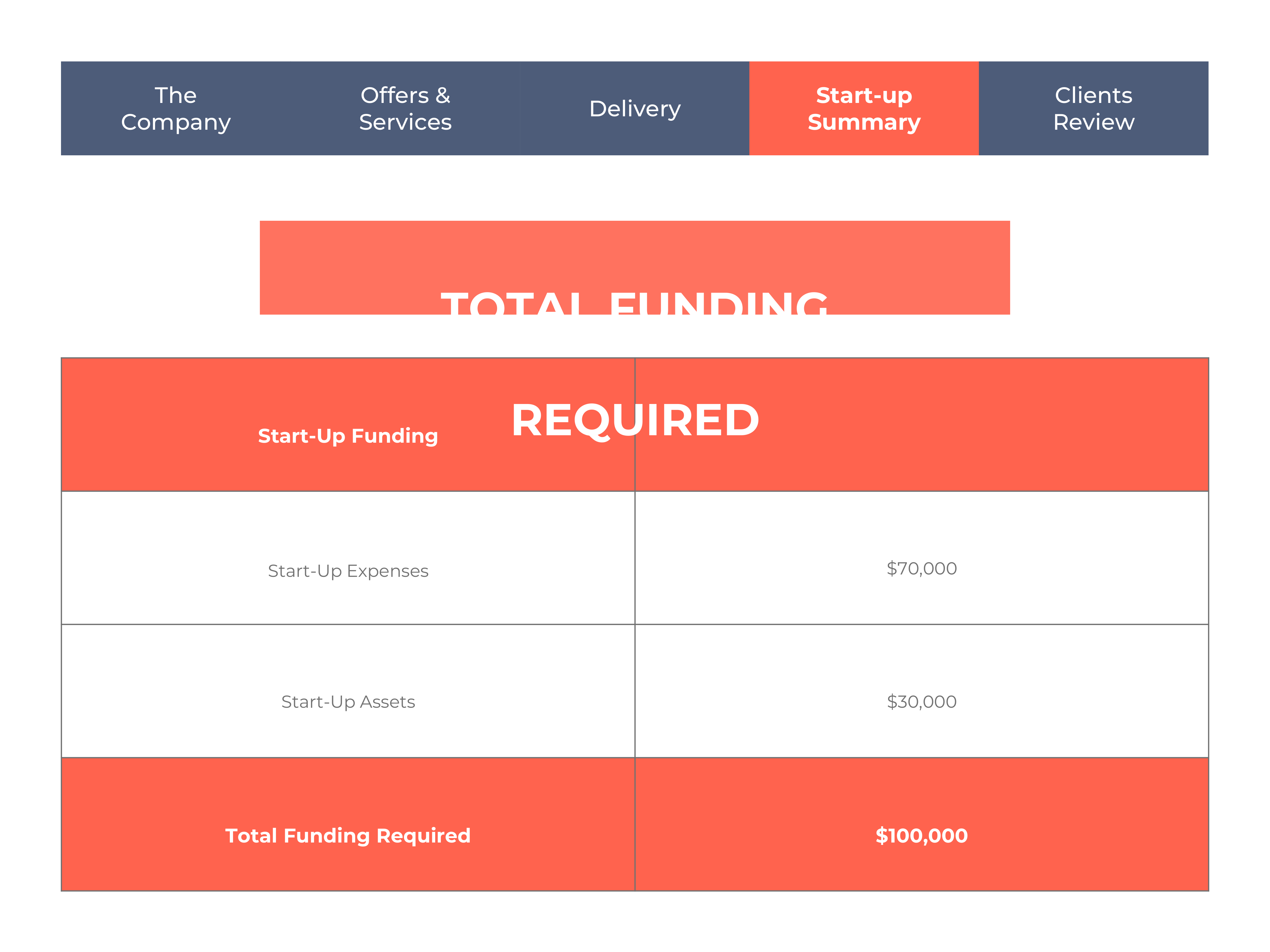Image resolution: width=1270 pixels, height=952 pixels.
Task: Click the word Expenses in the table
Action: [388, 571]
